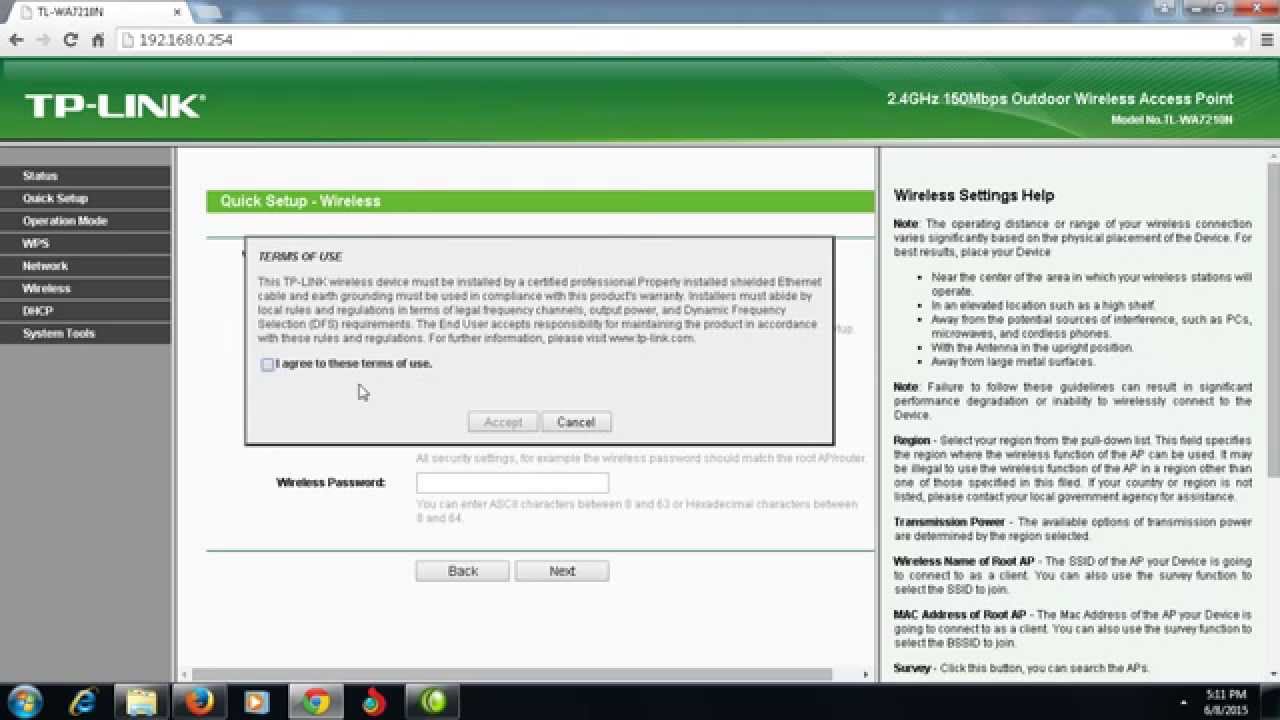Image resolution: width=1280 pixels, height=720 pixels.
Task: Open the red swirl app on taskbar
Action: [x=374, y=702]
